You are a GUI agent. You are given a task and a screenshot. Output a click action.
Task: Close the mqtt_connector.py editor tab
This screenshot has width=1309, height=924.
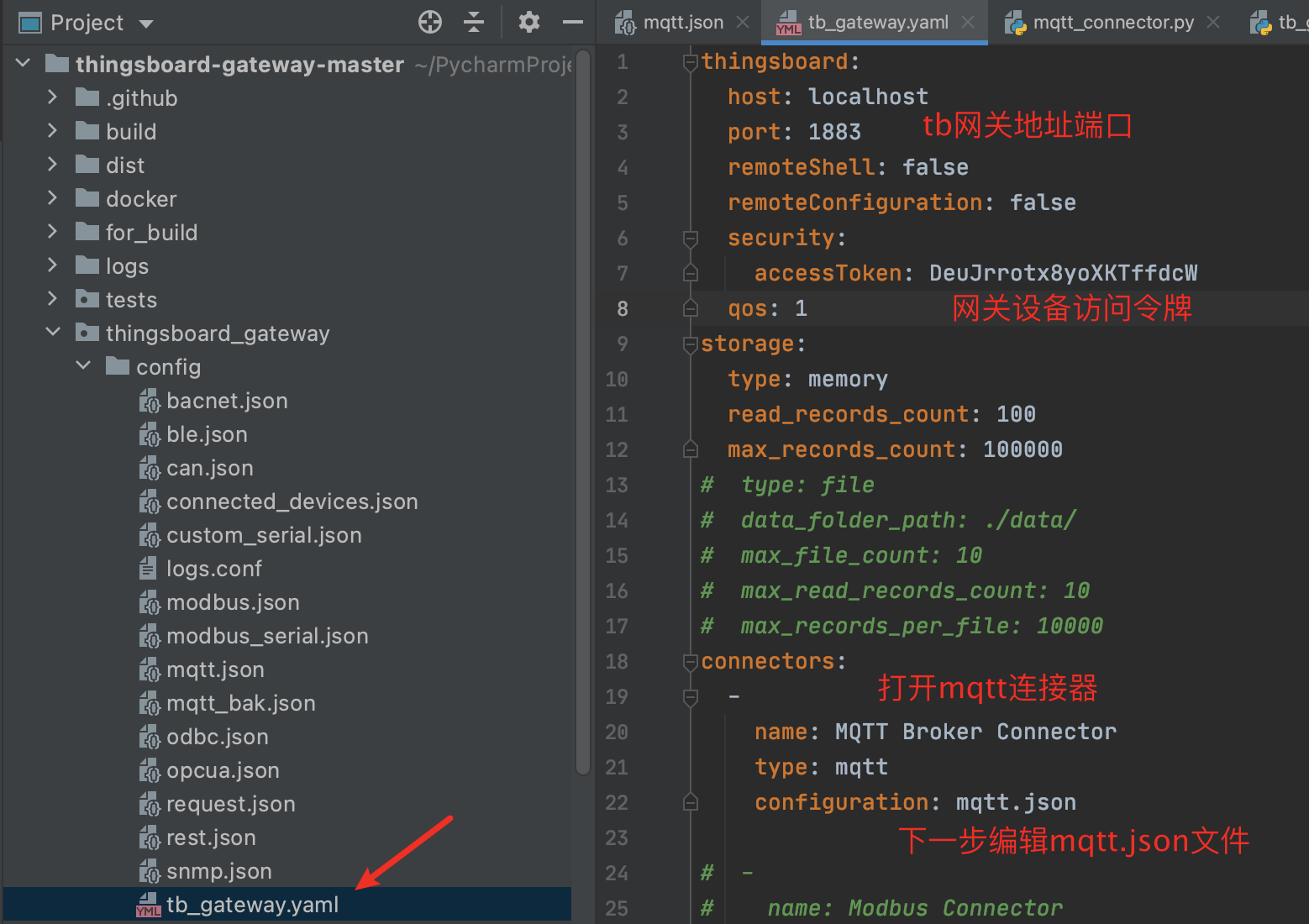1213,23
